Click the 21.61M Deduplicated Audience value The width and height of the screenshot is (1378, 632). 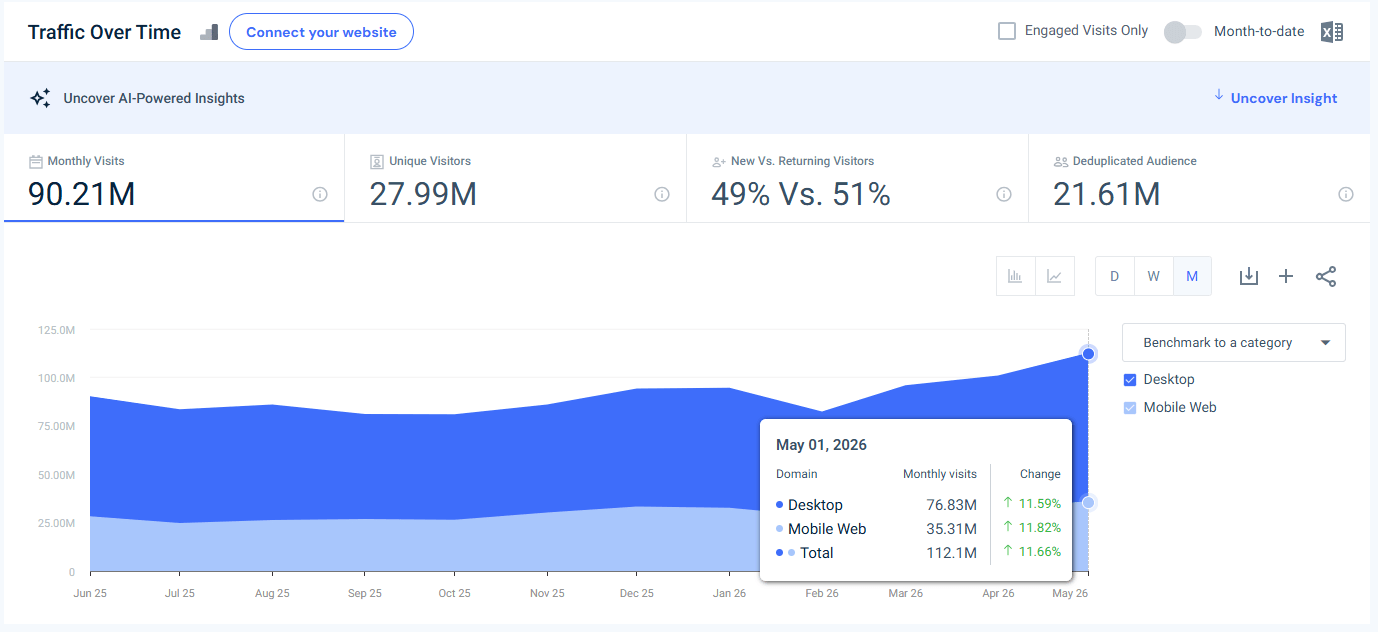pyautogui.click(x=1107, y=194)
